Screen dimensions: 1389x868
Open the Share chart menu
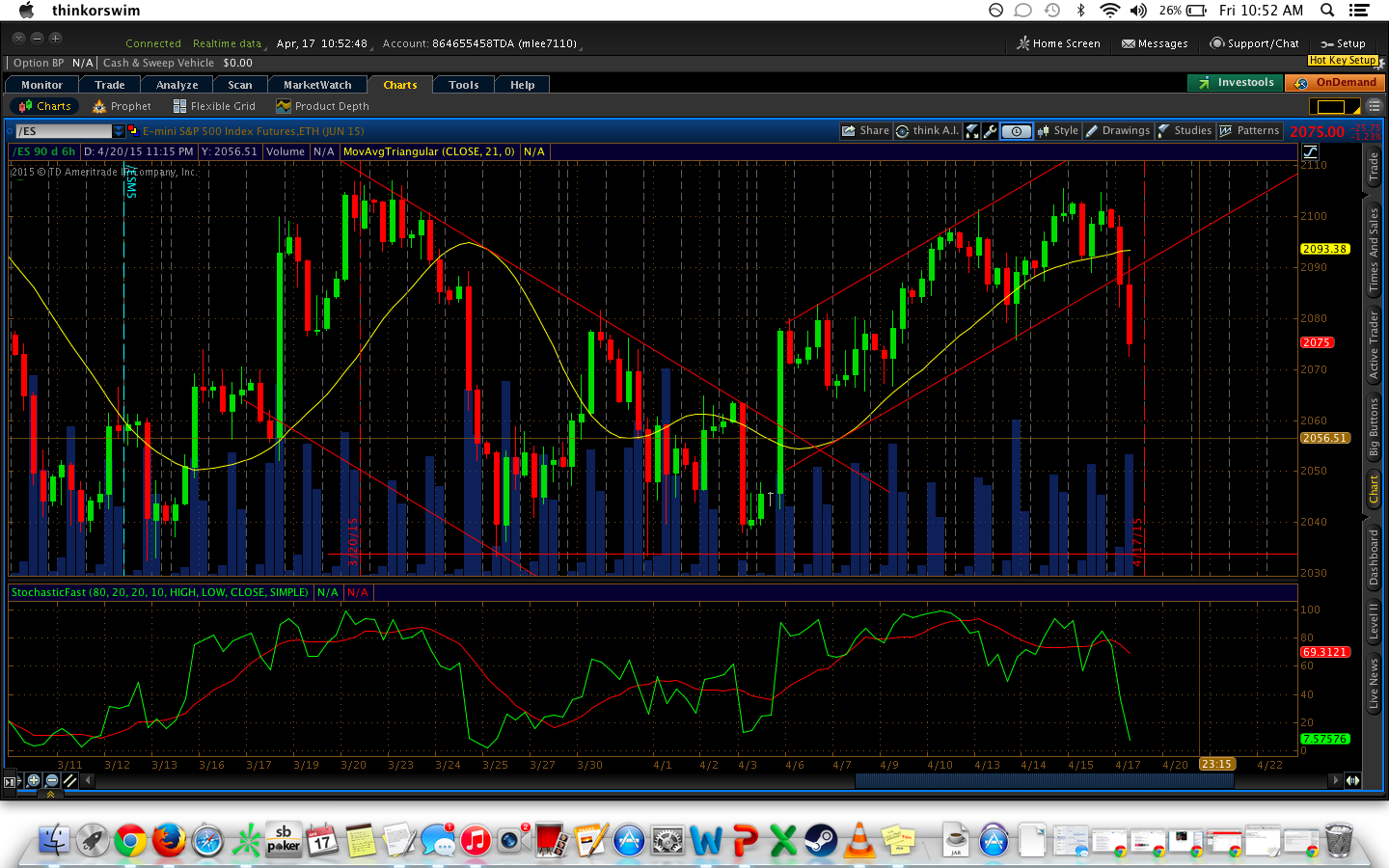coord(865,131)
